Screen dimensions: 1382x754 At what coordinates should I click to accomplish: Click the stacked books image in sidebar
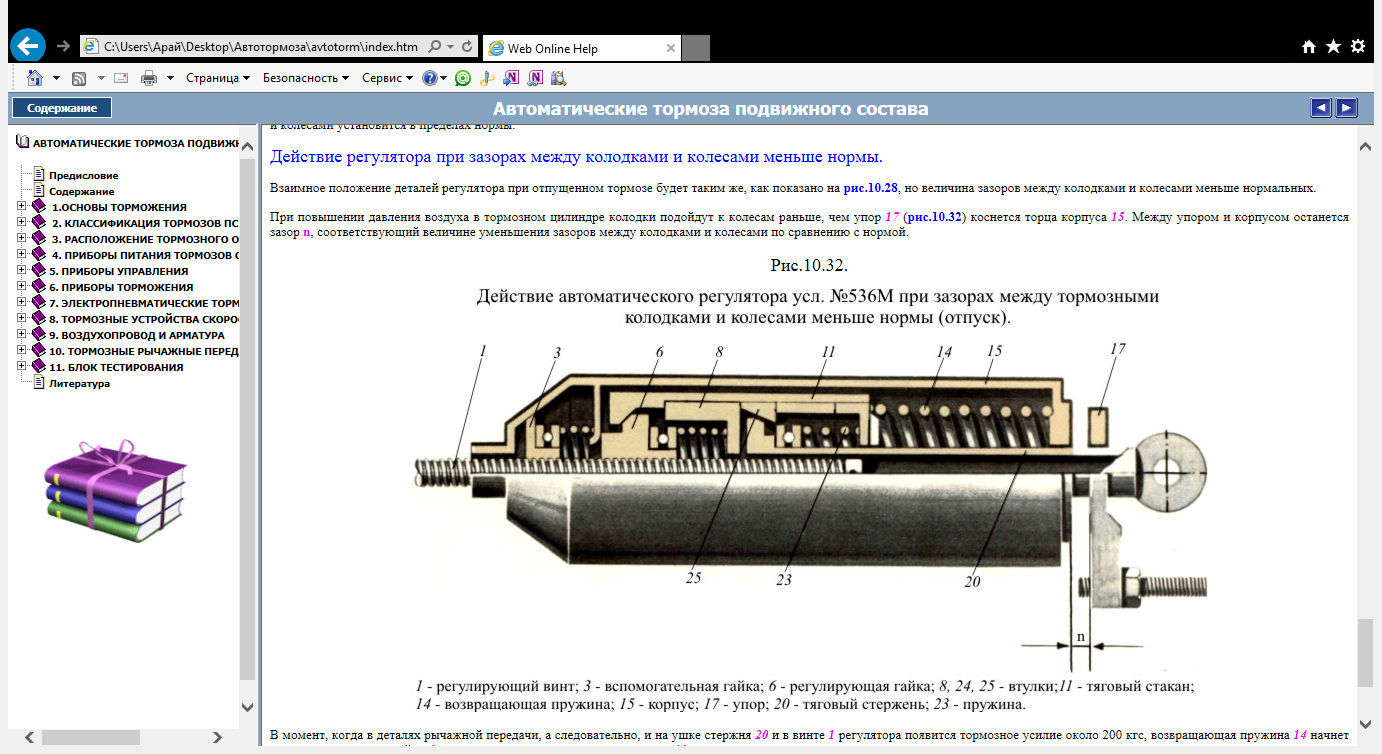coord(116,490)
